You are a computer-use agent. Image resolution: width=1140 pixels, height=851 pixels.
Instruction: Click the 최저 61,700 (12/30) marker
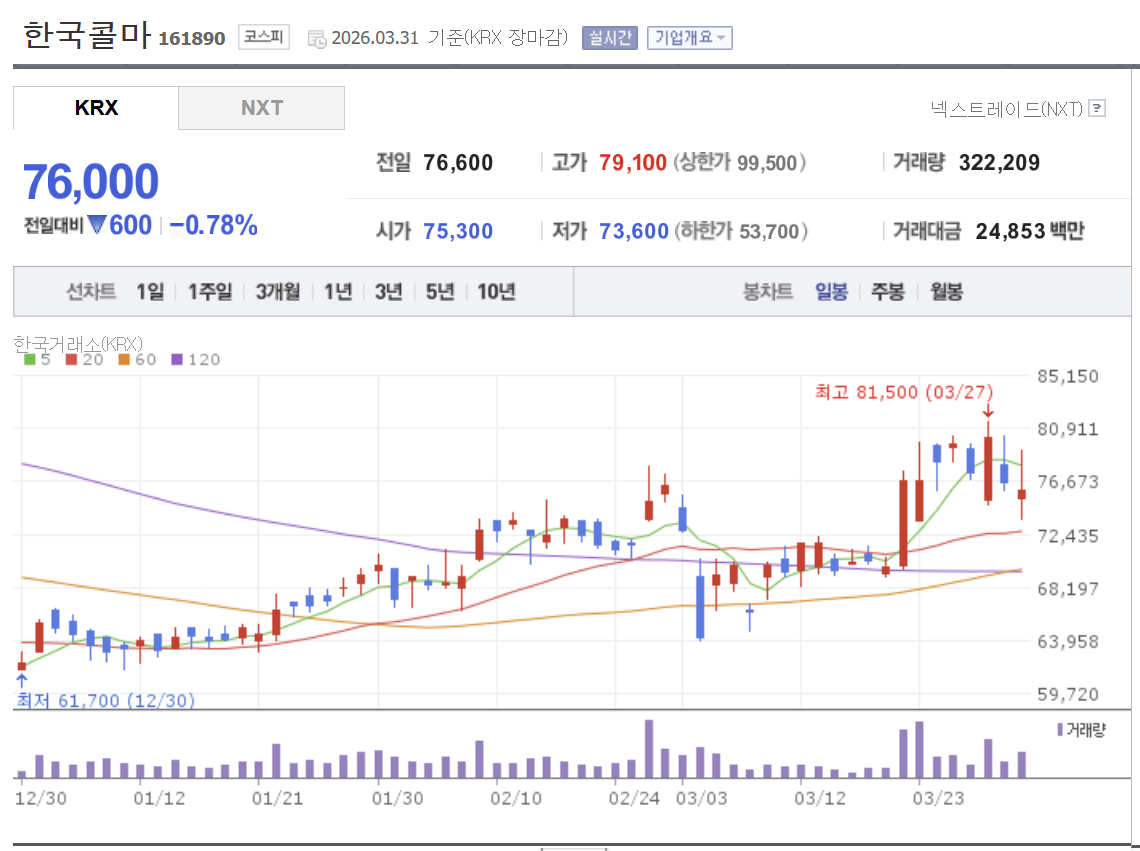[105, 700]
